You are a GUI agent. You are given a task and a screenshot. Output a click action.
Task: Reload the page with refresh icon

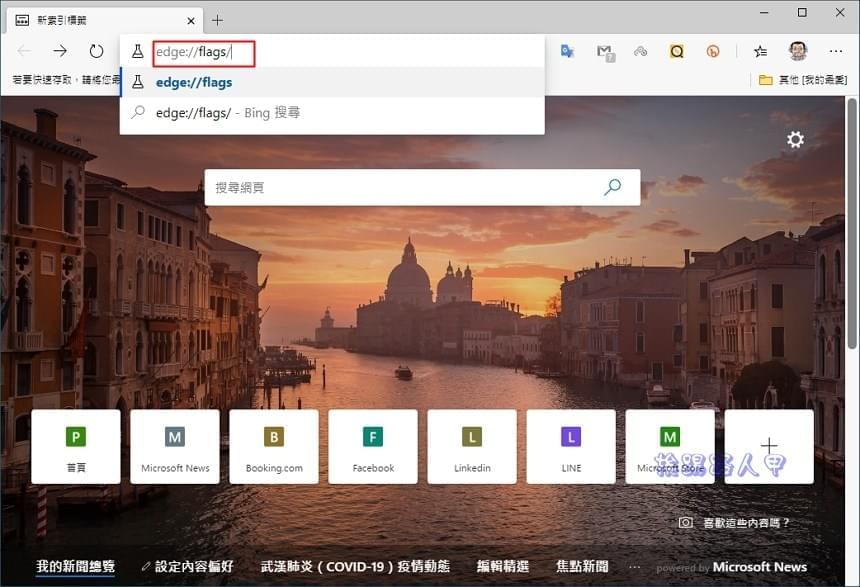pos(96,52)
